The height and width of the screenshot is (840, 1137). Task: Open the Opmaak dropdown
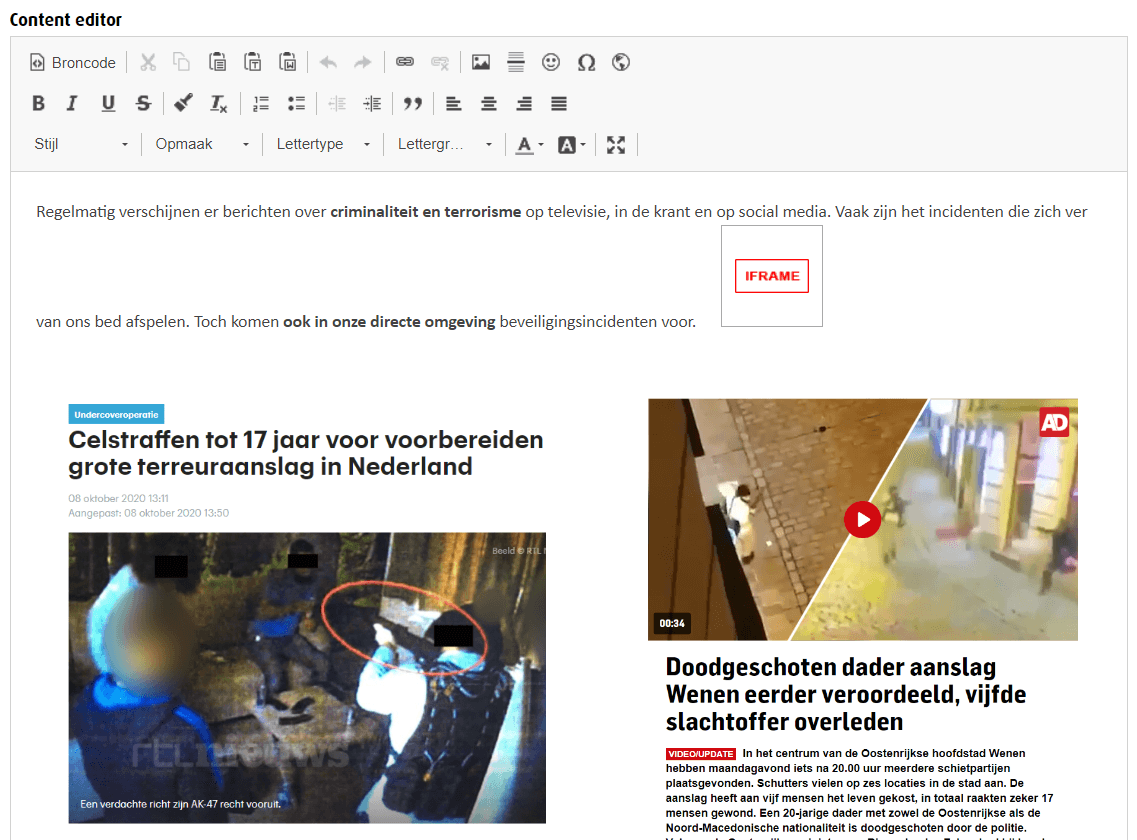click(x=202, y=144)
